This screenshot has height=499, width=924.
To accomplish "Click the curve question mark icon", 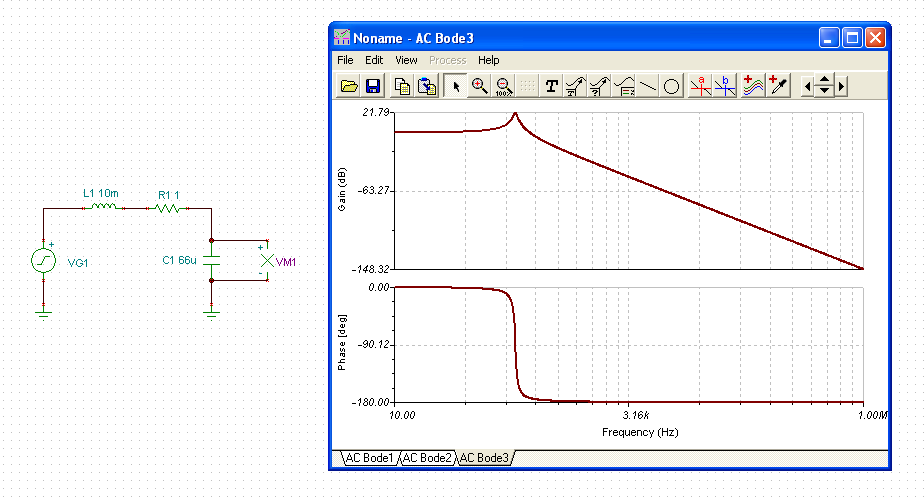I will [599, 87].
